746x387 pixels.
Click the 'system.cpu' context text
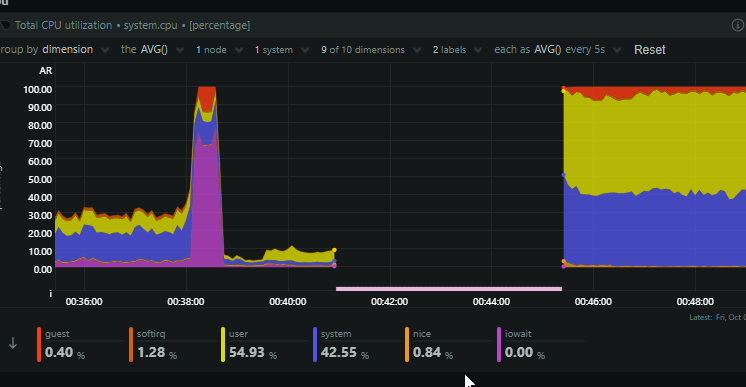tap(150, 25)
